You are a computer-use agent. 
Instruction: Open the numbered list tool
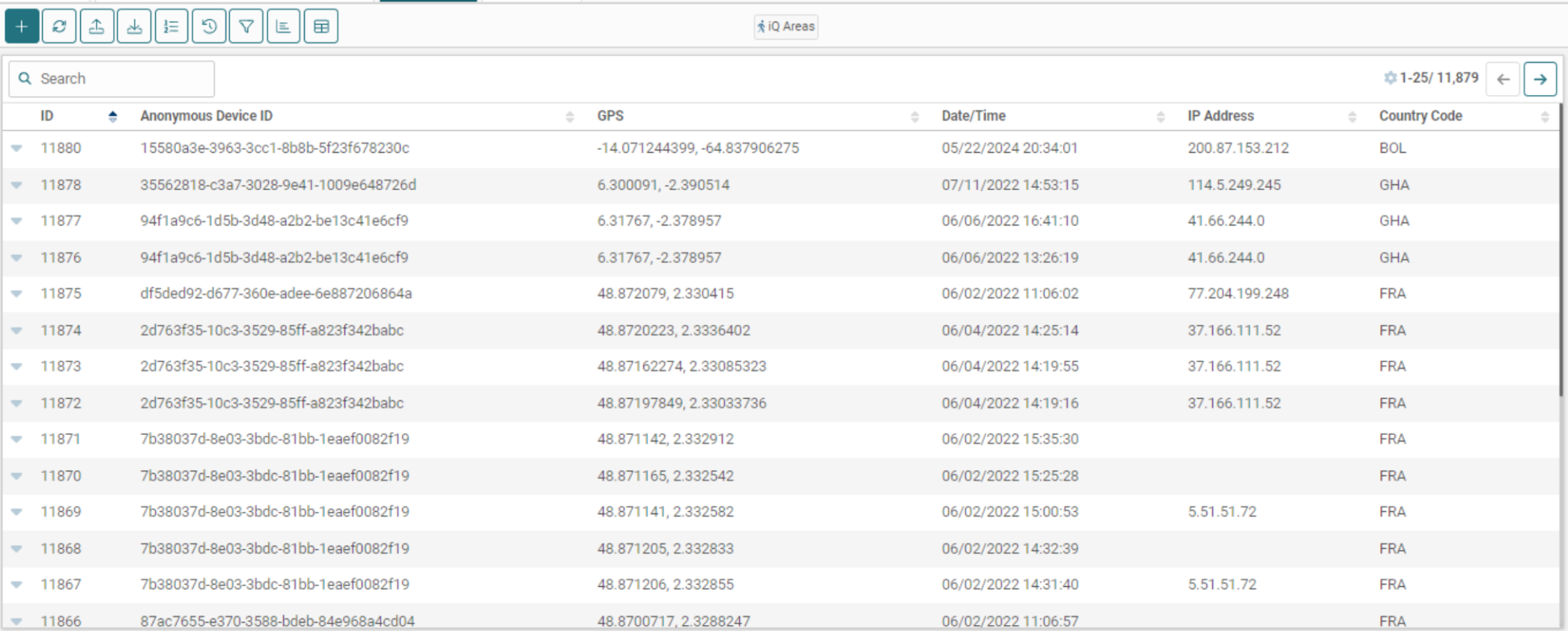pos(171,27)
